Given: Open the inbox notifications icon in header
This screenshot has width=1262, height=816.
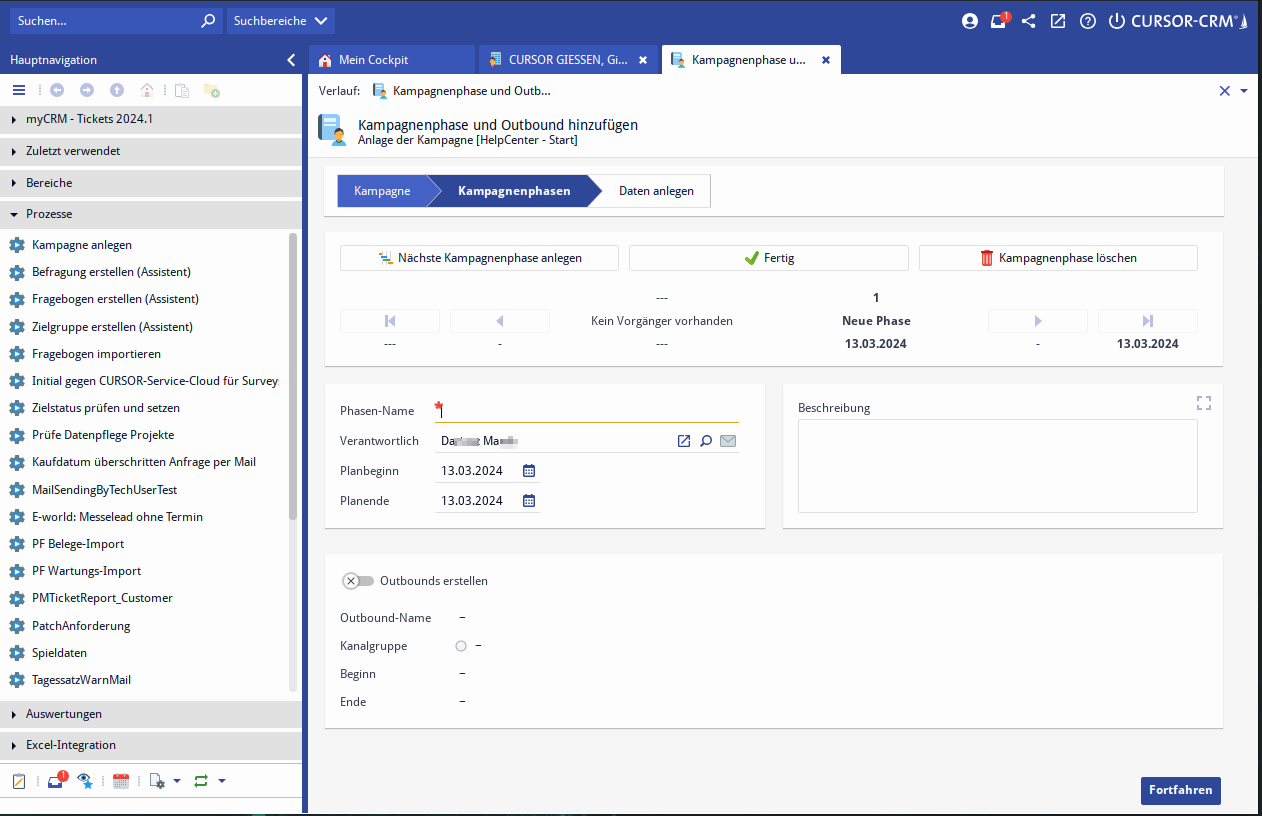Looking at the screenshot, I should (998, 21).
